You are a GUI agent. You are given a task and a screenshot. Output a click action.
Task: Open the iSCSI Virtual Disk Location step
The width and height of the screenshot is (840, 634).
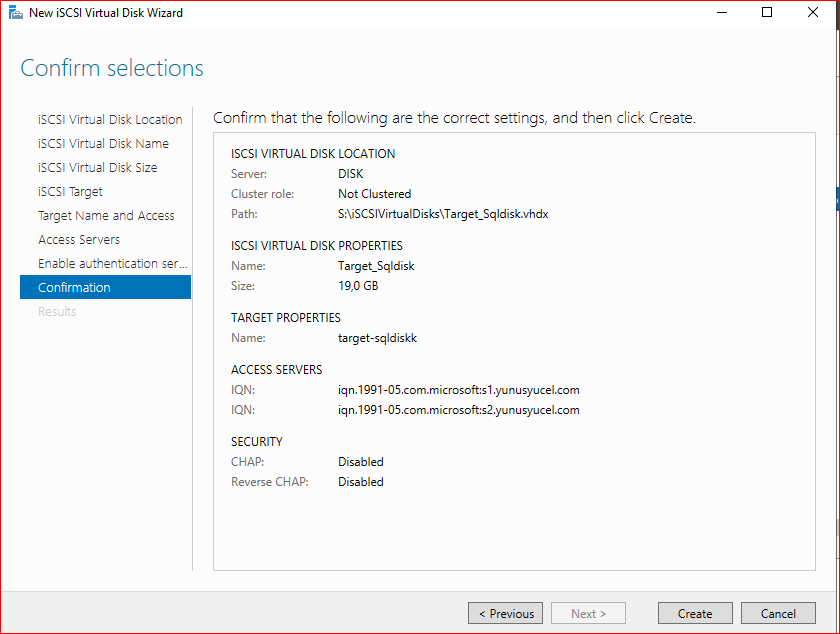pyautogui.click(x=110, y=120)
